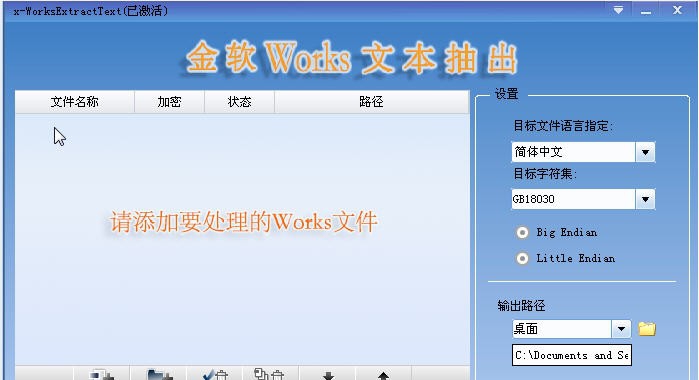Click the 输出路径 label
699x380 pixels.
[521, 306]
